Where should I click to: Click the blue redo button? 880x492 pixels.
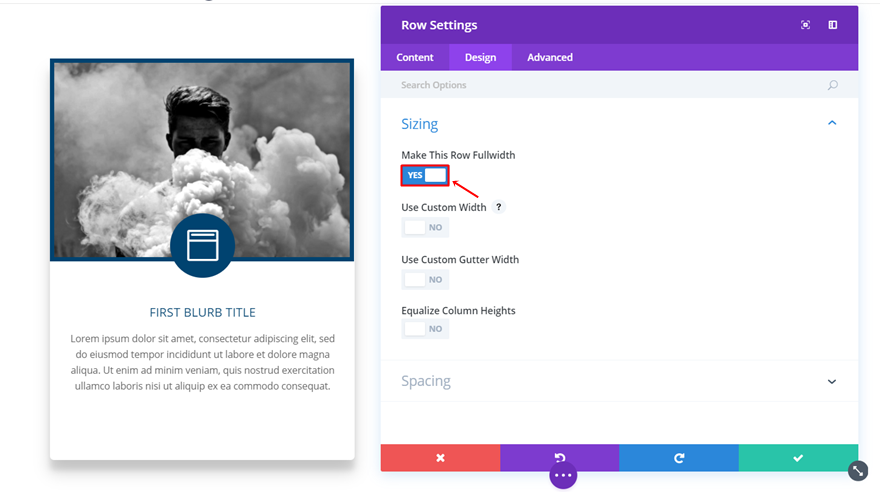tap(679, 458)
